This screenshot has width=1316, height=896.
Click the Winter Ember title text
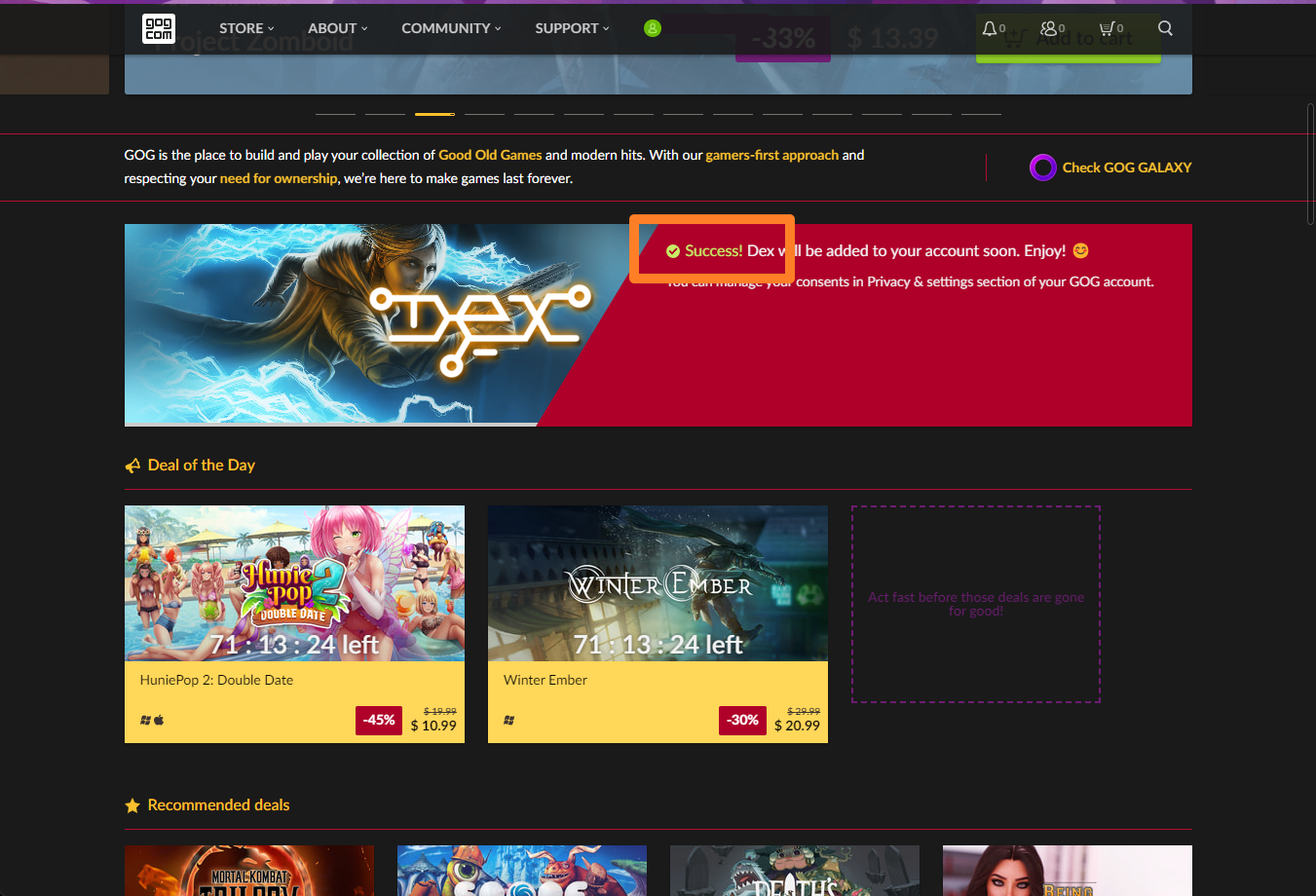click(x=545, y=680)
